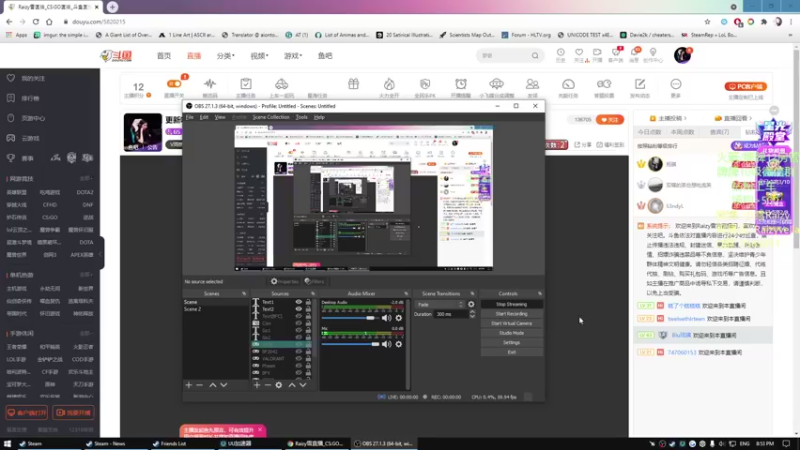Click the UFO icon in the Douyu streamer toolbar
This screenshot has height=450, width=800.
(496, 84)
